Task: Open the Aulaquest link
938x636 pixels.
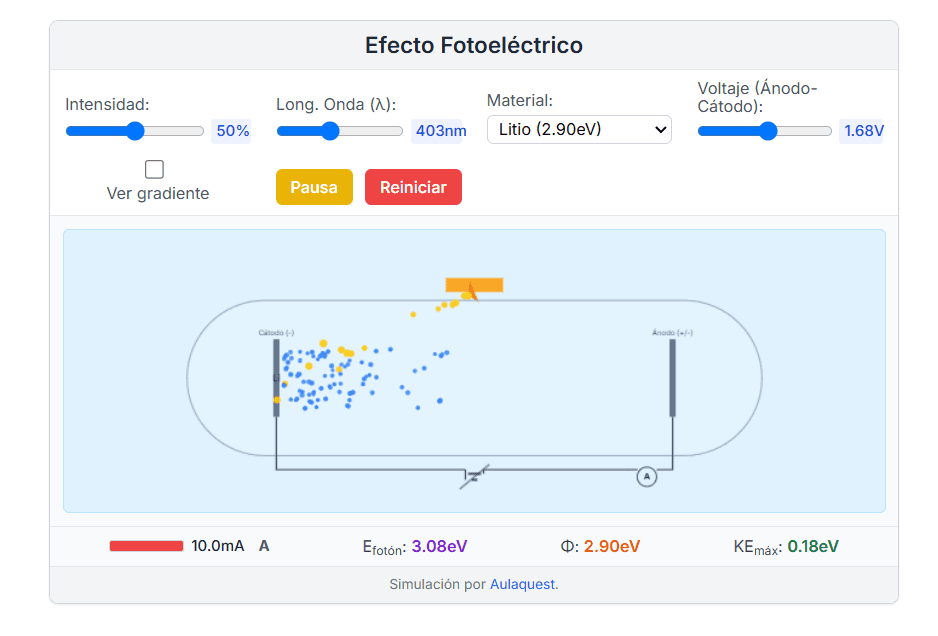Action: coord(522,585)
